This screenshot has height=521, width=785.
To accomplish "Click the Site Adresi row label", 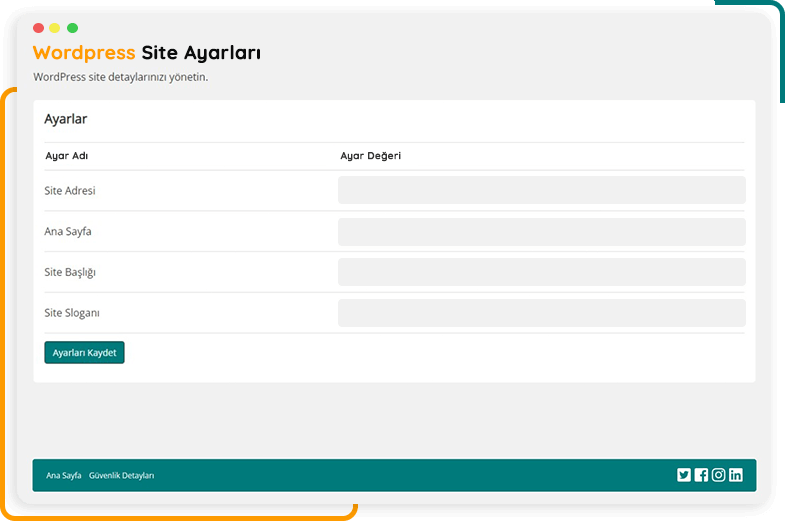I will point(70,191).
